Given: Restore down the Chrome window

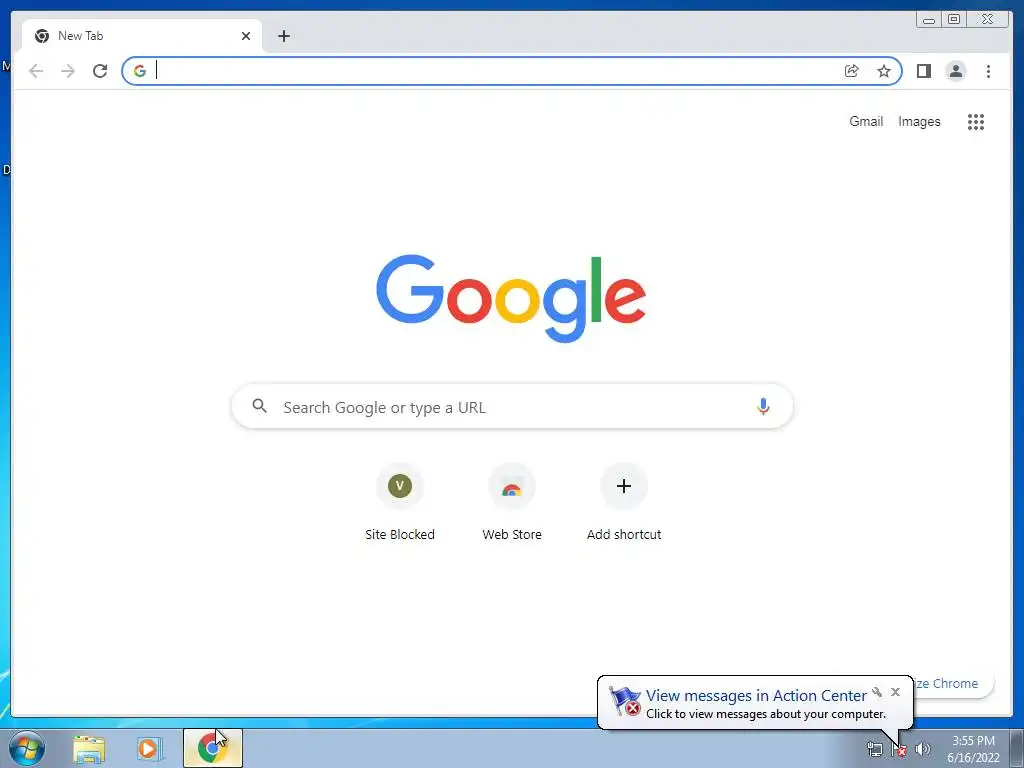Looking at the screenshot, I should coord(954,20).
